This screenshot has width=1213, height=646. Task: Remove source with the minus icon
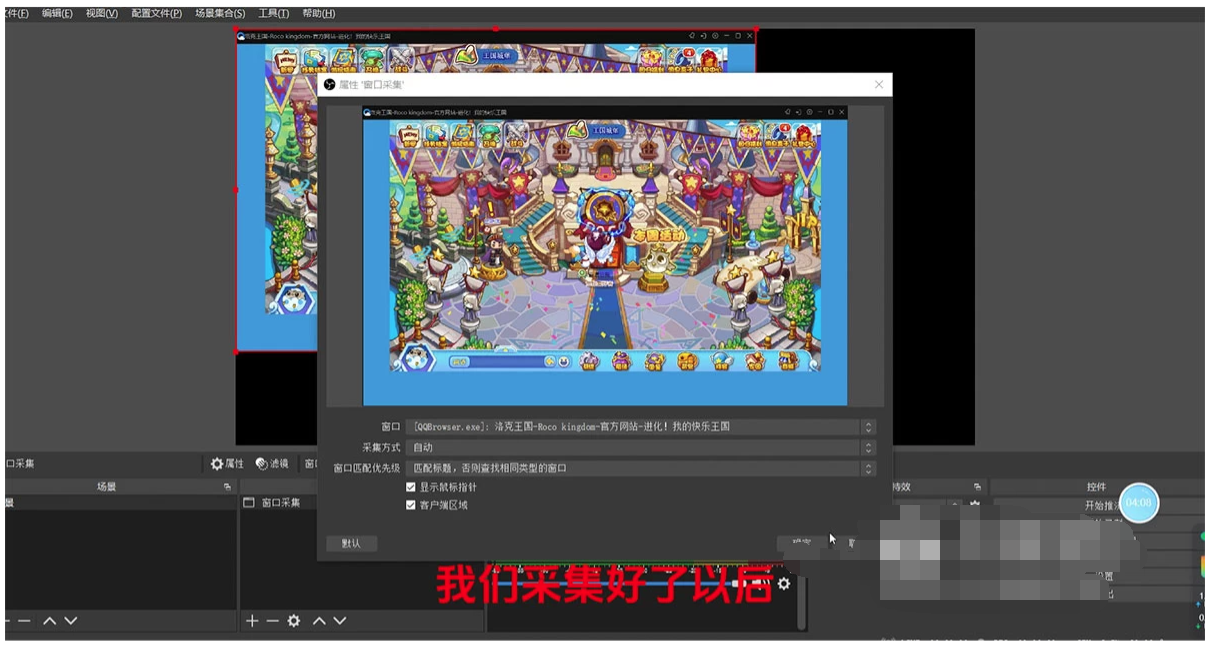click(272, 621)
